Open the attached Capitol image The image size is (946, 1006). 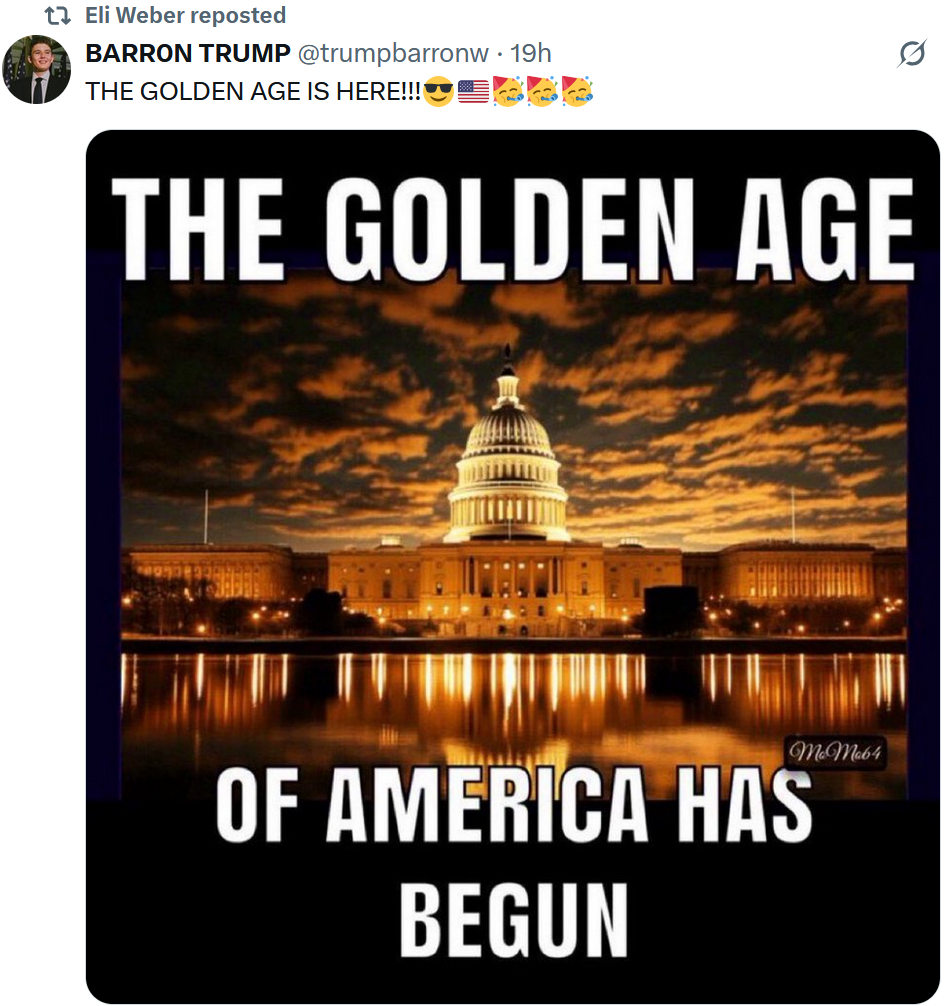513,567
